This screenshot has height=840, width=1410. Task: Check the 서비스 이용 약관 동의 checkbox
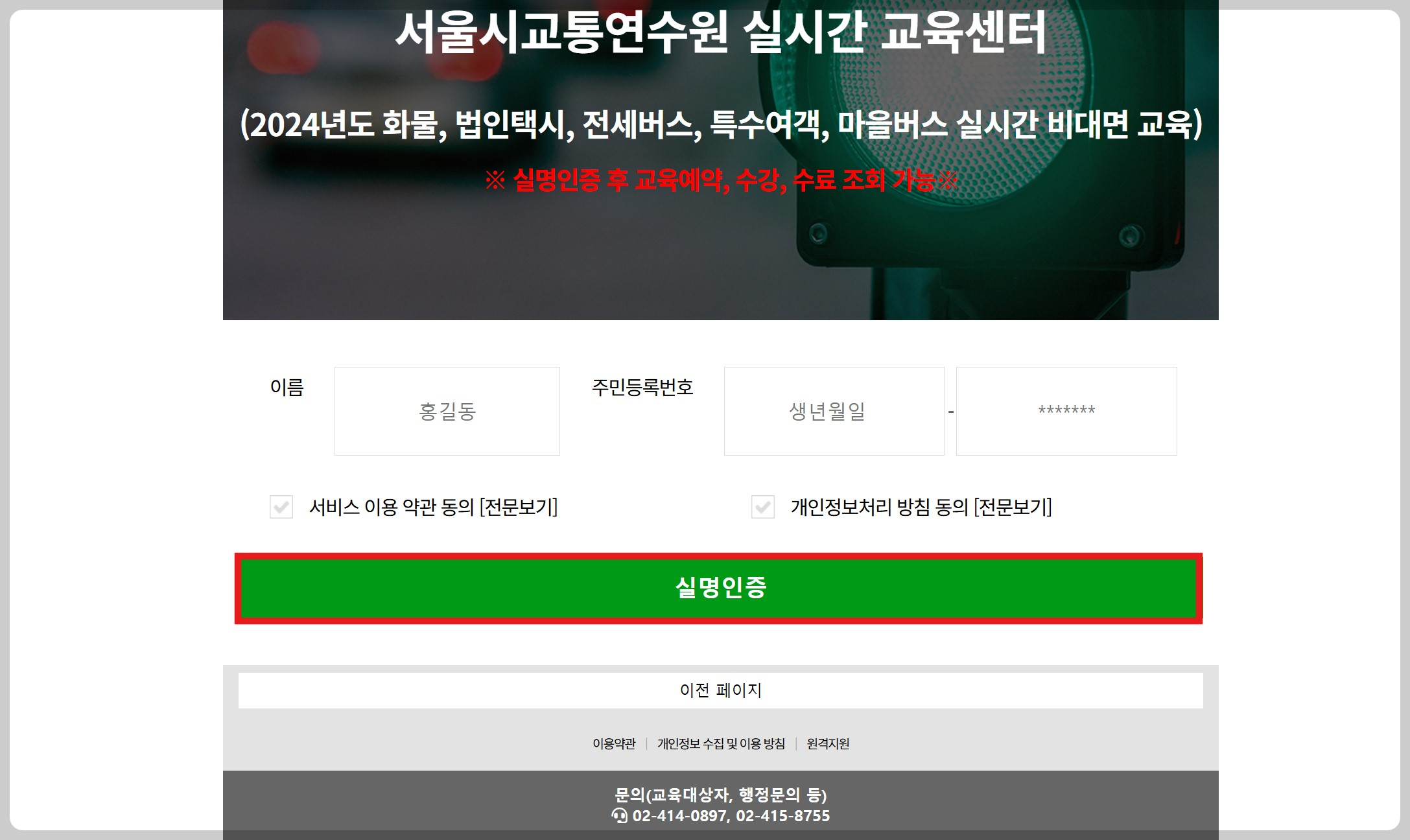tap(281, 507)
